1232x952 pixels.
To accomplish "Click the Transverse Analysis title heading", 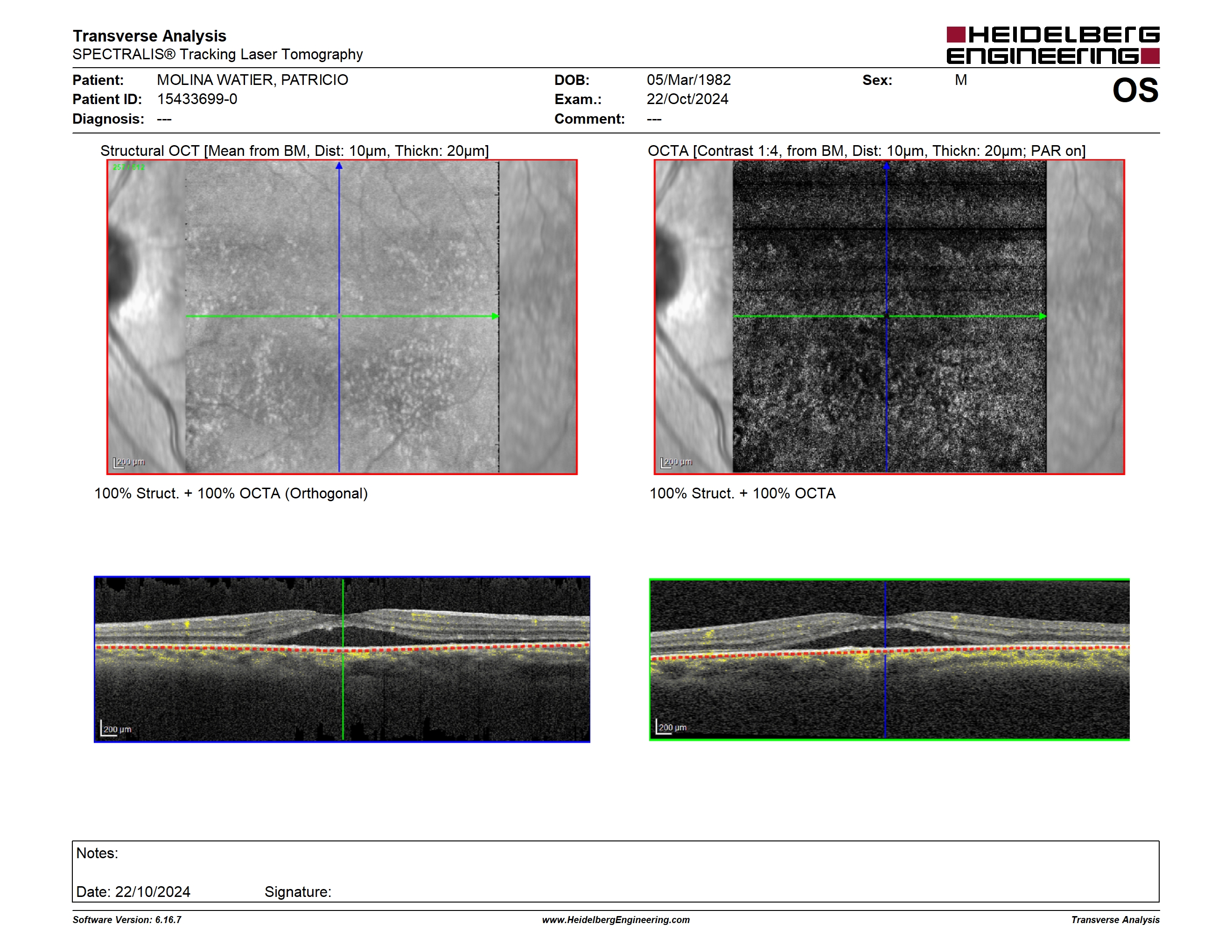I will [x=149, y=36].
